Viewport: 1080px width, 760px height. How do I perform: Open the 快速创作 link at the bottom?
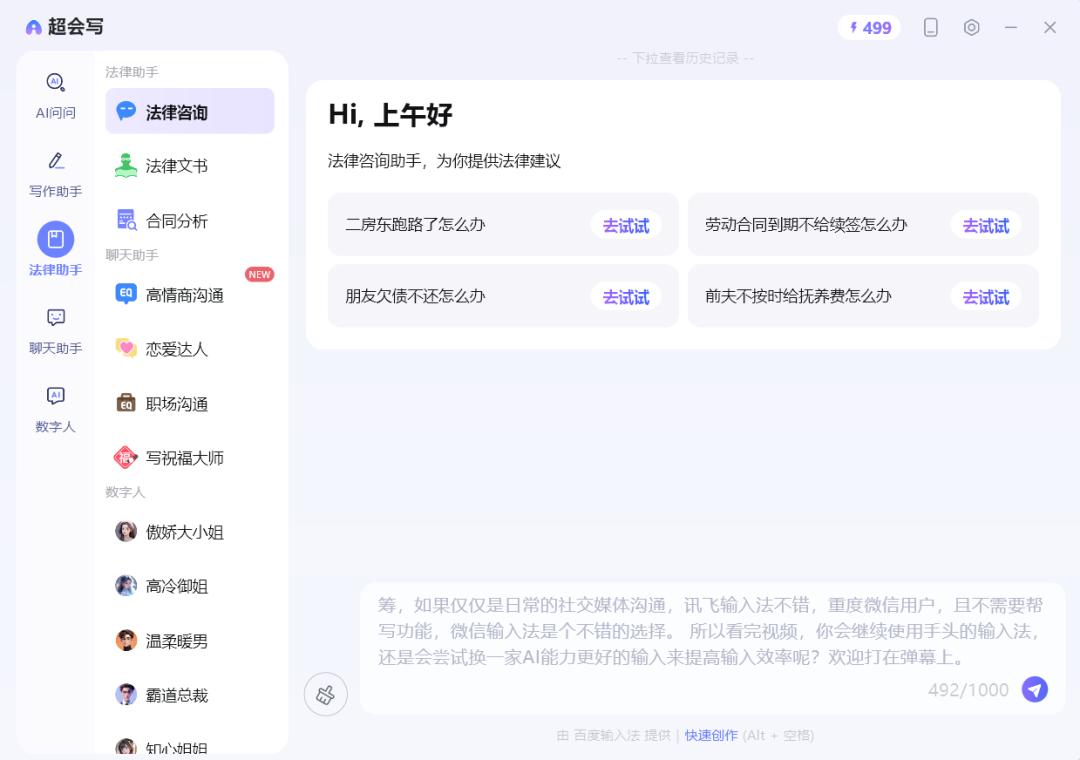(711, 735)
